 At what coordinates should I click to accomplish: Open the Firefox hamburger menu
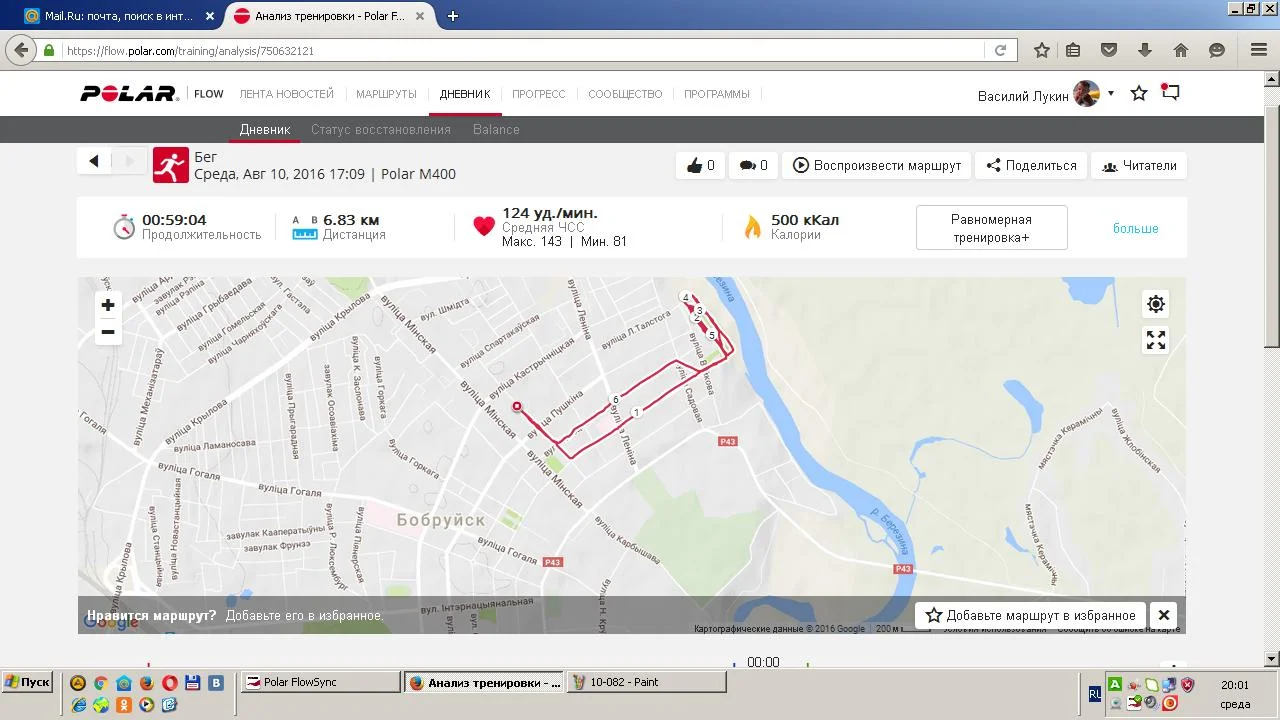click(1259, 50)
